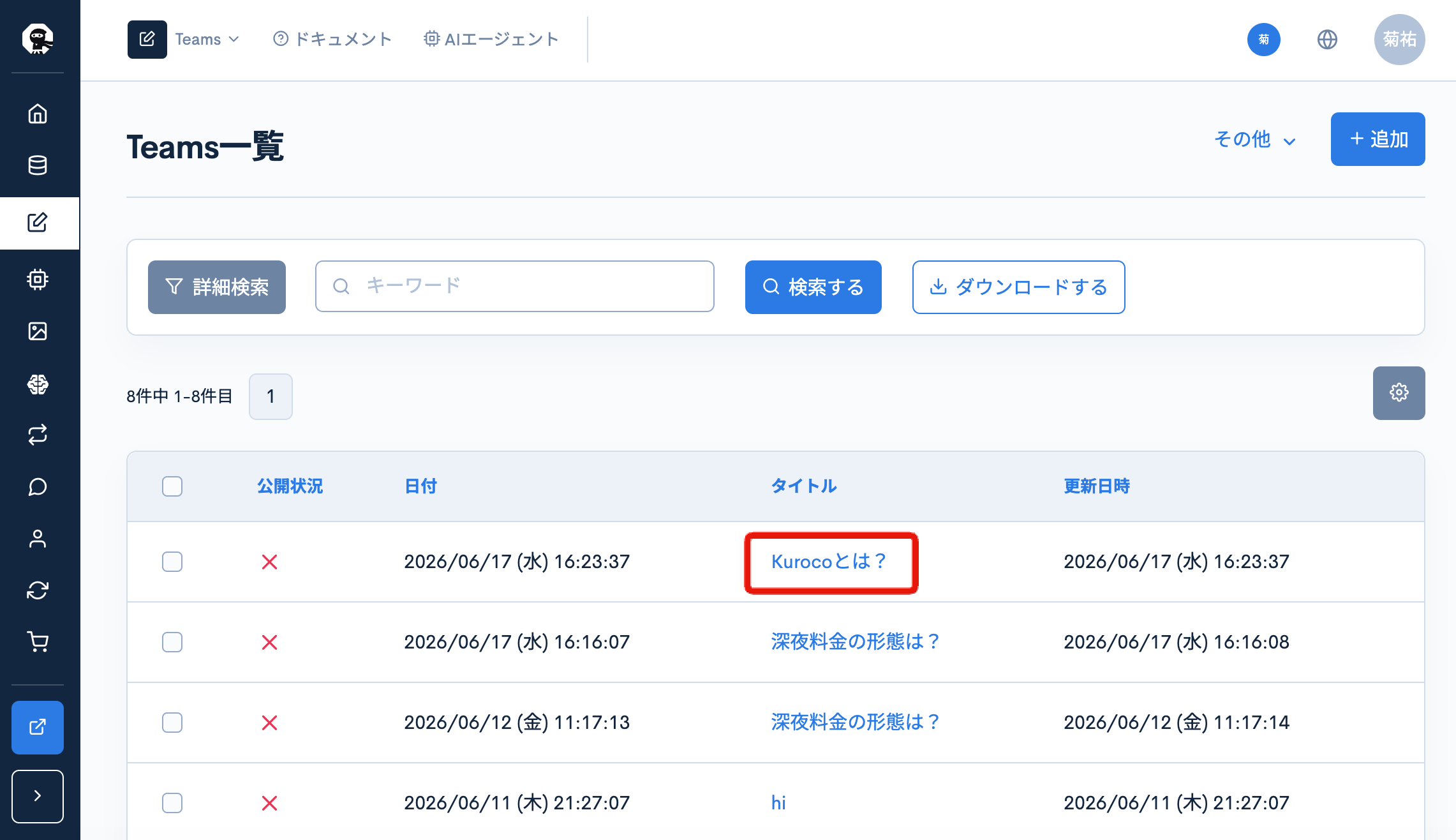Open the repeat arrows sidebar icon
The height and width of the screenshot is (840, 1456).
pyautogui.click(x=38, y=435)
